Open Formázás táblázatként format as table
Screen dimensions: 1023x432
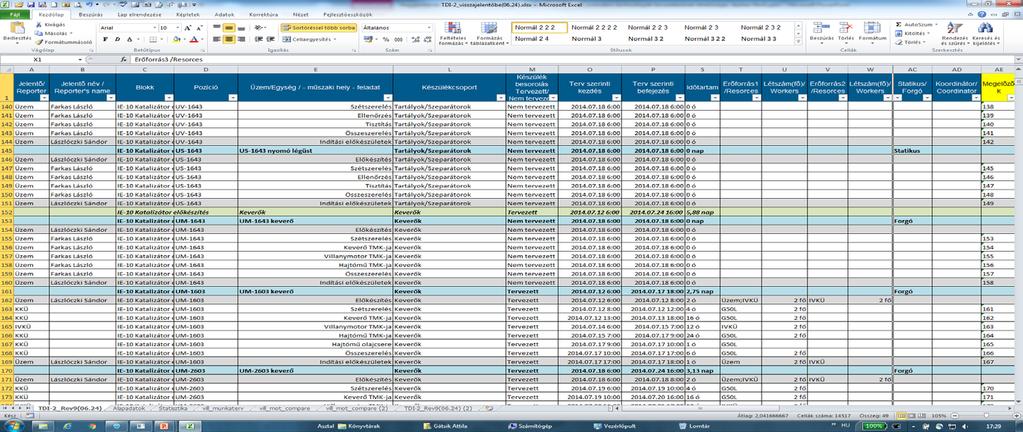coord(489,33)
